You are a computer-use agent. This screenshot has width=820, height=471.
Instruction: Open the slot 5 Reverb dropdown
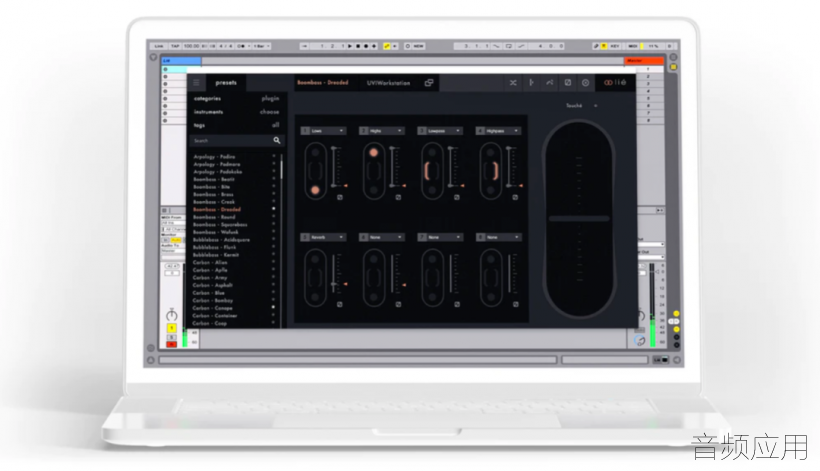coord(323,237)
